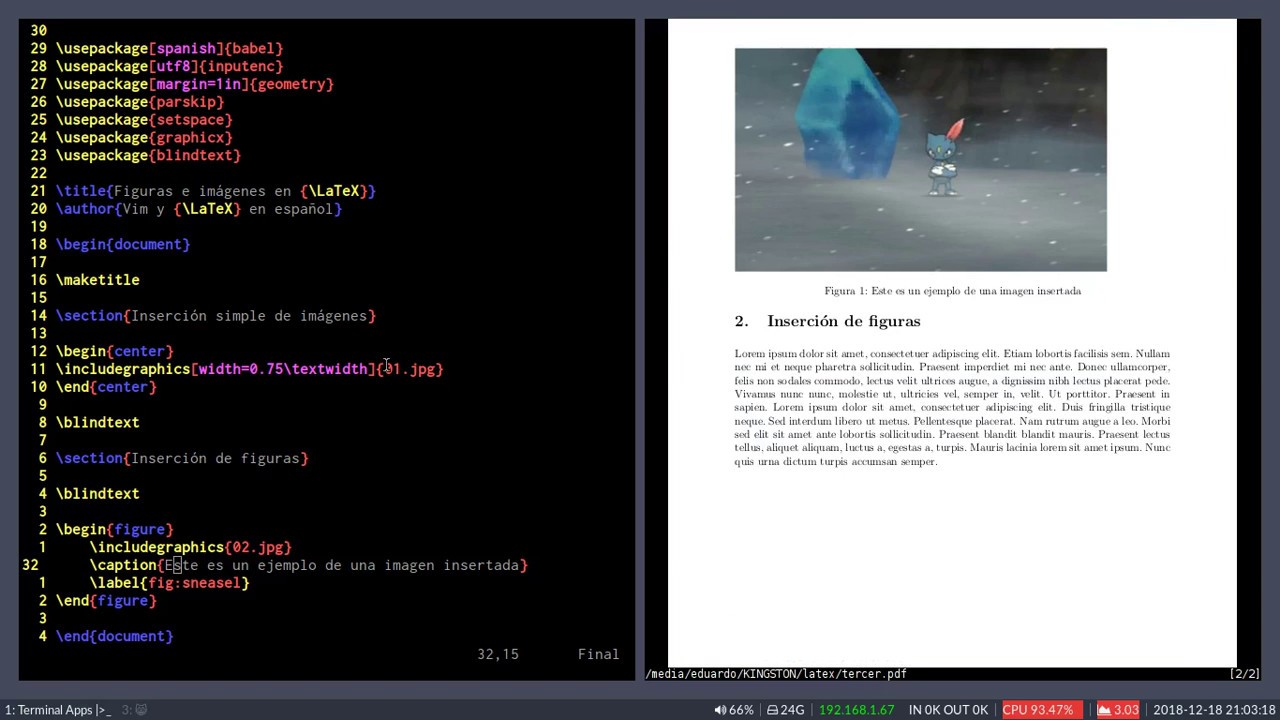
Task: Click the \section{Inserción de figuras} line
Action: coord(182,458)
